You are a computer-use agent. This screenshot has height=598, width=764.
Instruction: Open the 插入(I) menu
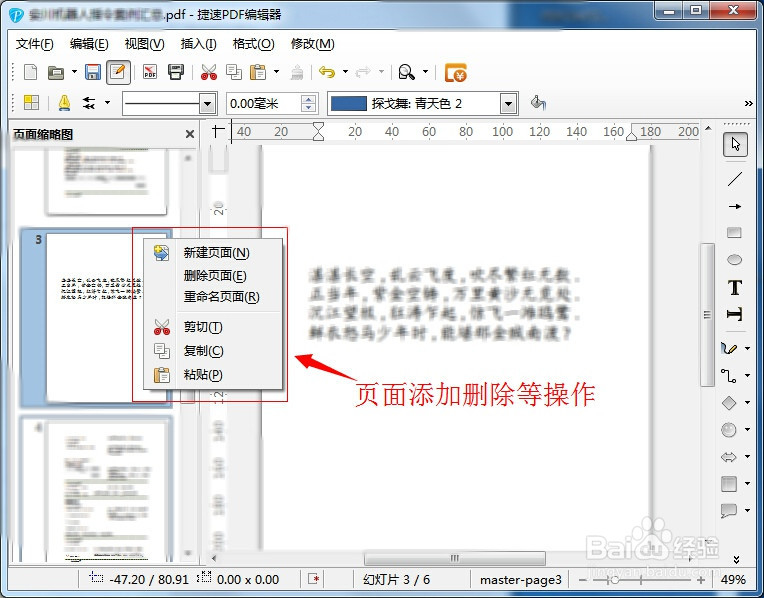tap(199, 44)
